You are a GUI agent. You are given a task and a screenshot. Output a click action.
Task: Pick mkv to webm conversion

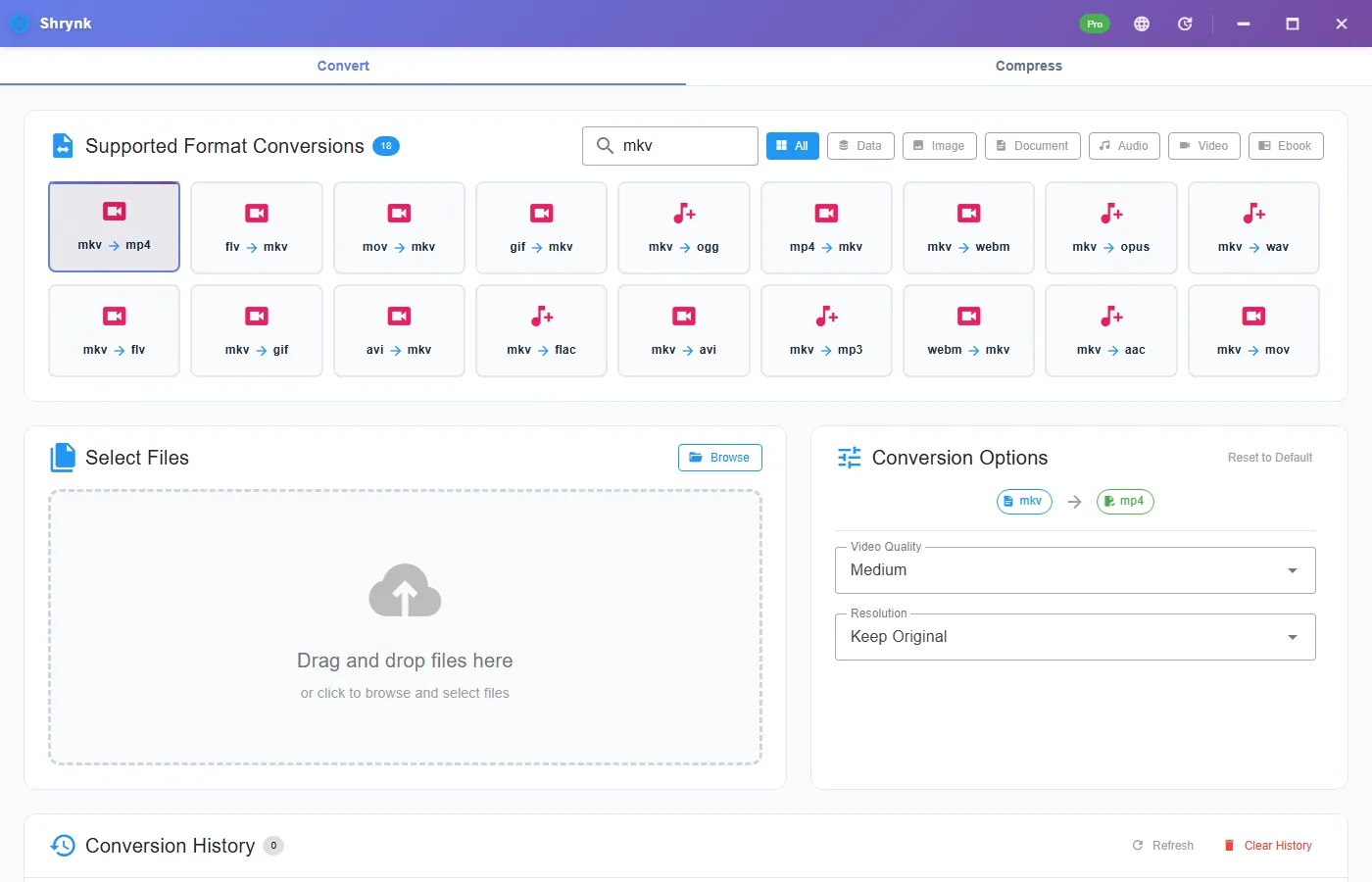(x=968, y=227)
